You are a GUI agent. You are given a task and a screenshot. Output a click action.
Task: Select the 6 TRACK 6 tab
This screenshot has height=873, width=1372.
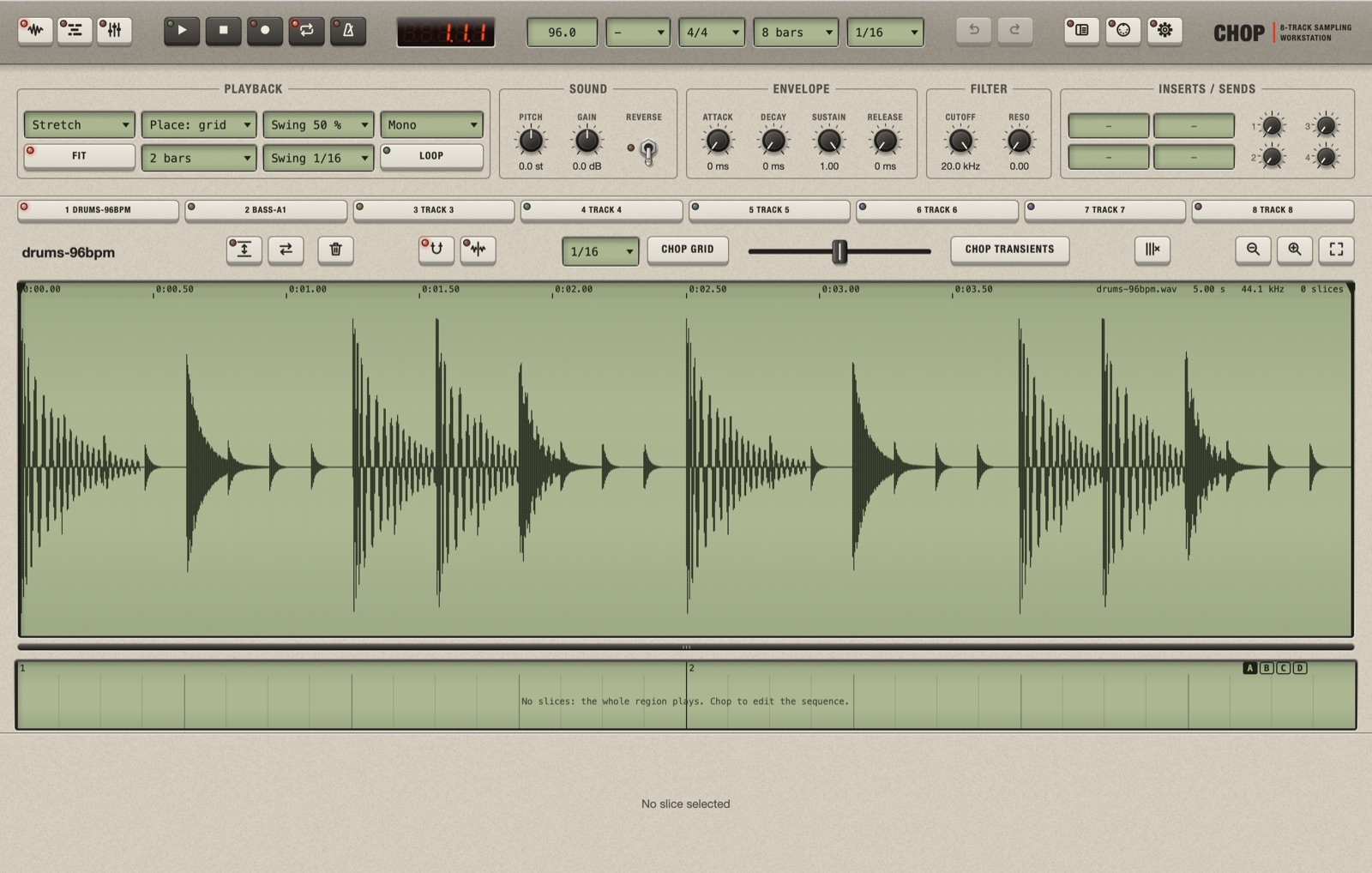click(937, 209)
